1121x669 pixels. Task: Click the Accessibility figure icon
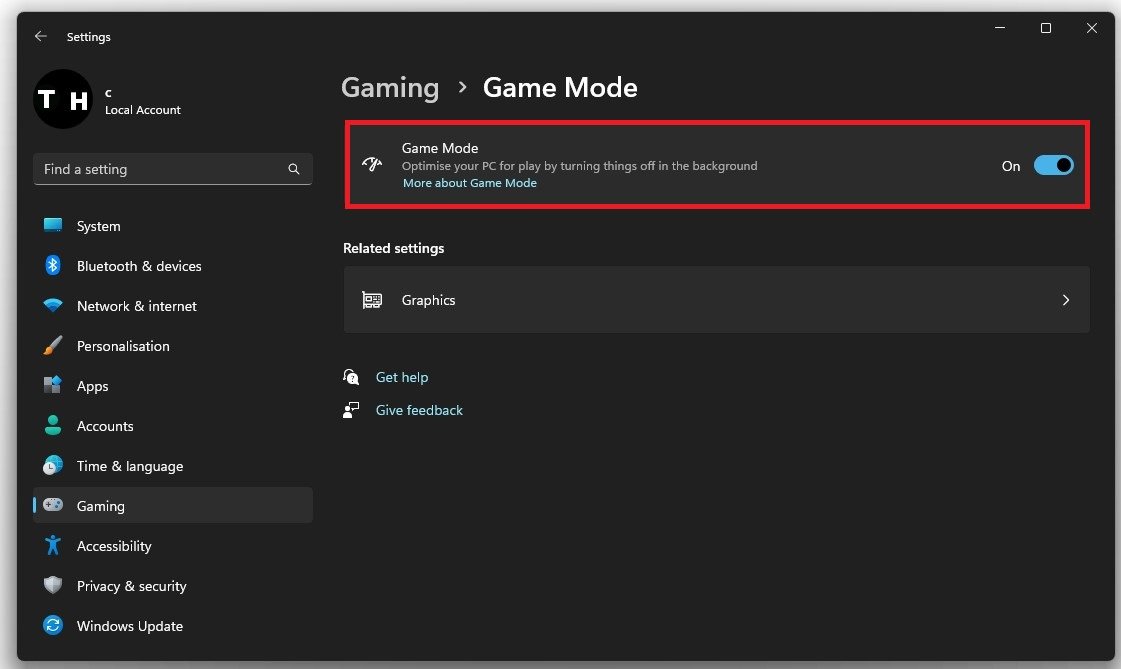[53, 546]
